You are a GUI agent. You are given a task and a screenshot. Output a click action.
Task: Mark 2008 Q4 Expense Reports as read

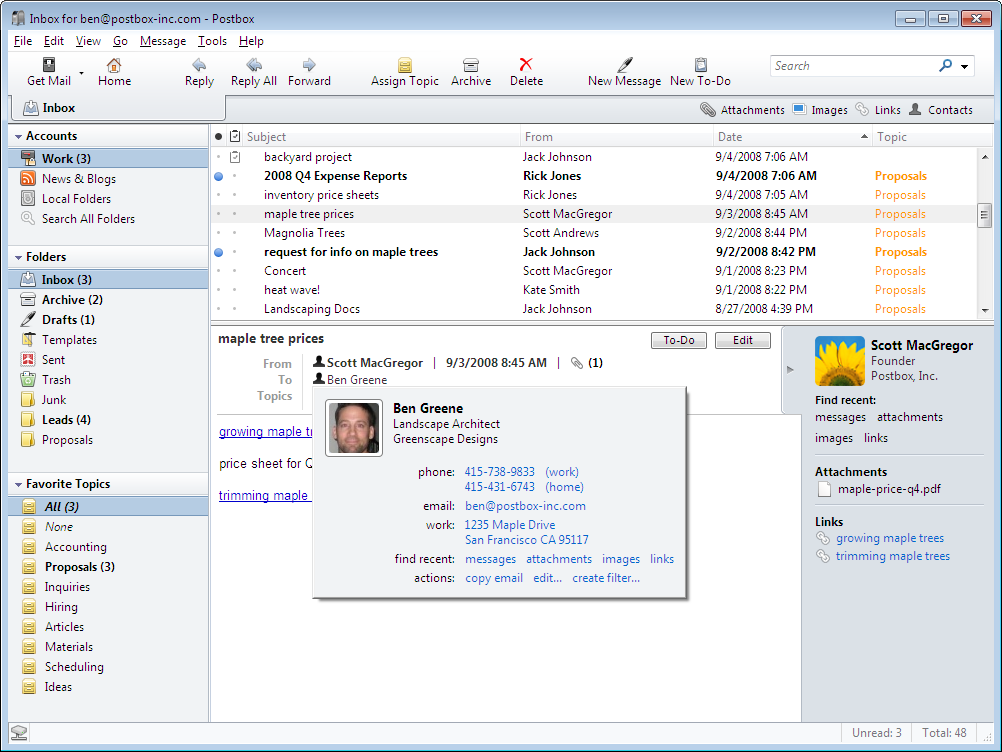coord(219,176)
